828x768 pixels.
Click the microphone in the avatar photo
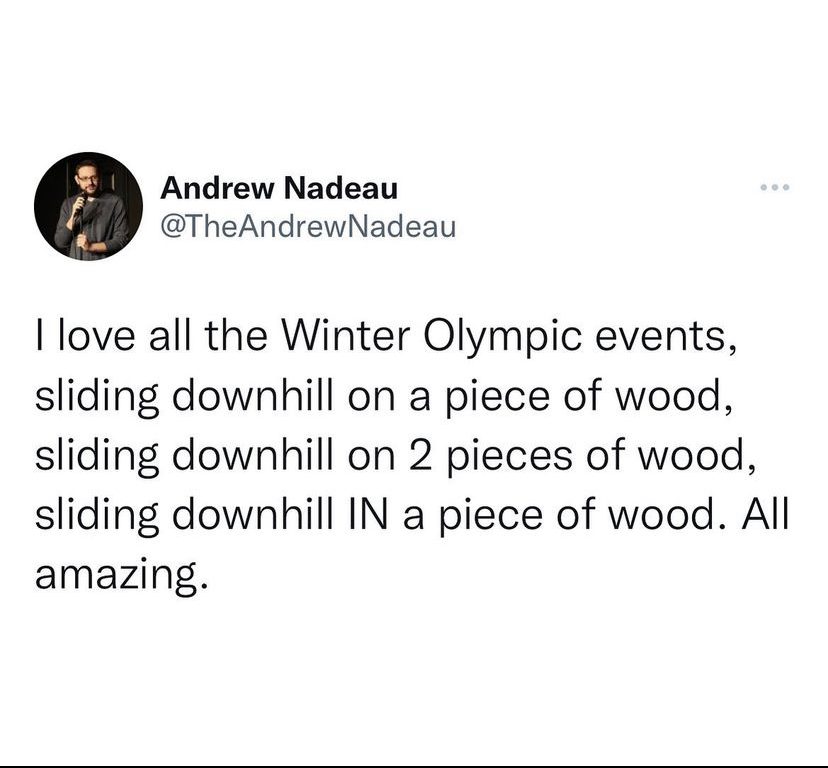[x=81, y=203]
